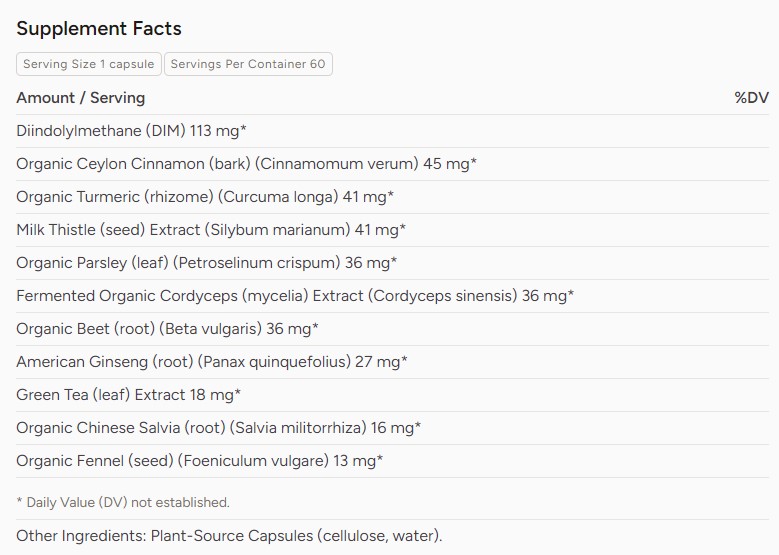The image size is (779, 555).
Task: Click the Fermented Organic Cordyceps row
Action: tap(295, 296)
